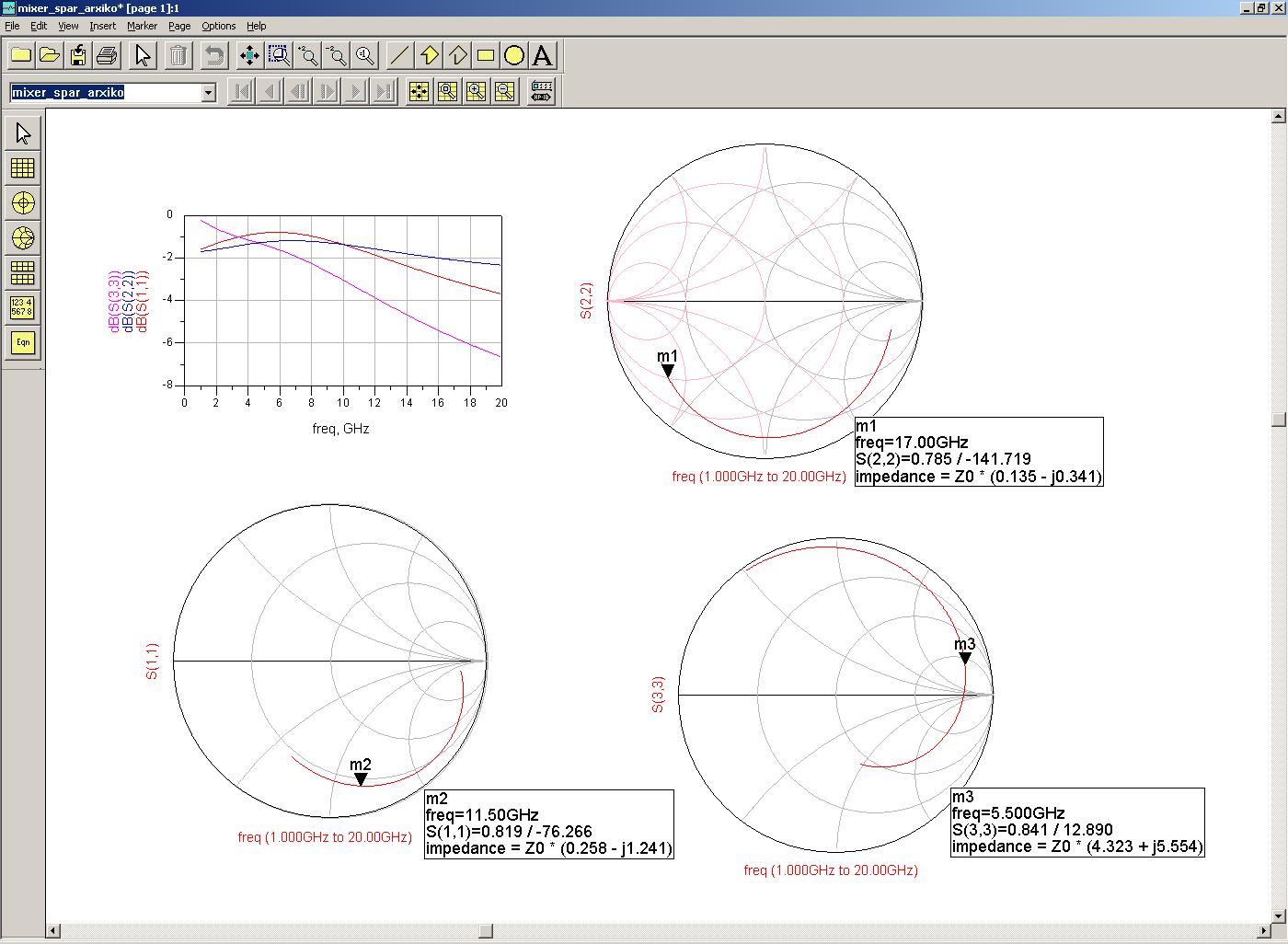
Task: Open an existing data display file
Action: click(50, 55)
